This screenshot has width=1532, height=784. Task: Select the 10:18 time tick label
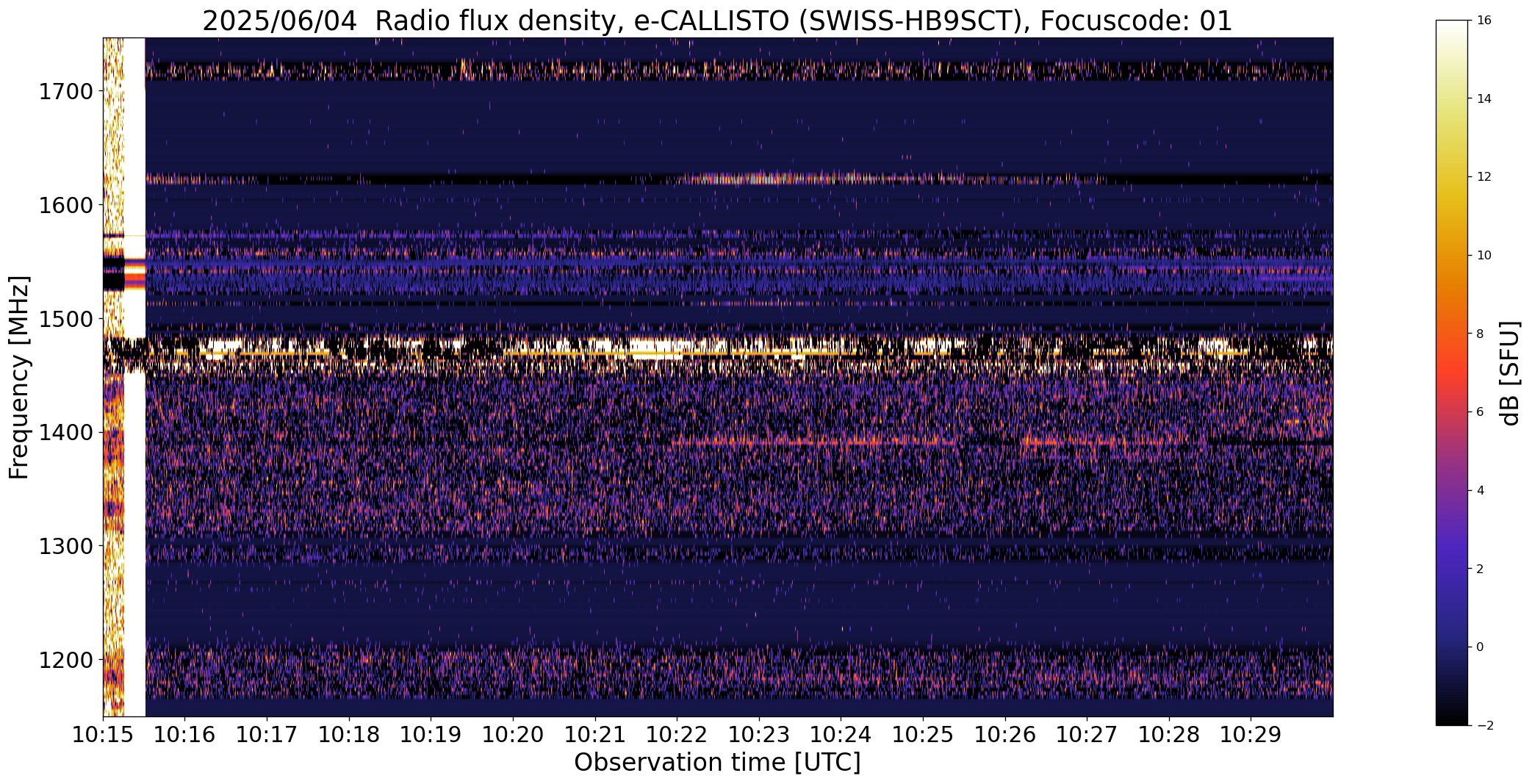coord(349,735)
